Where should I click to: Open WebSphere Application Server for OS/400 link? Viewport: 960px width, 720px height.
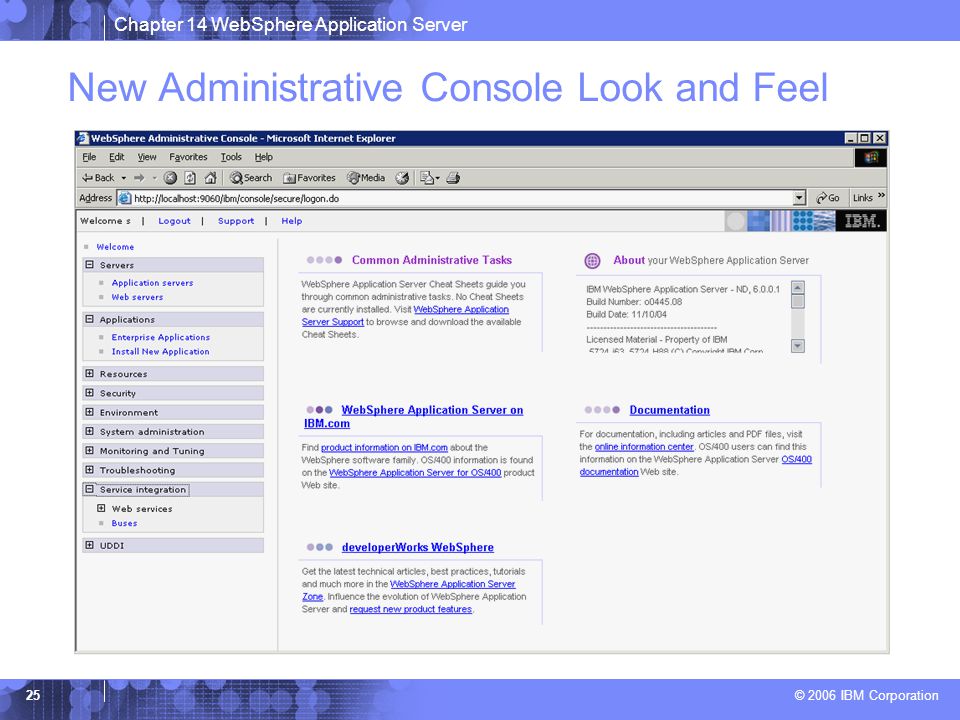point(415,473)
